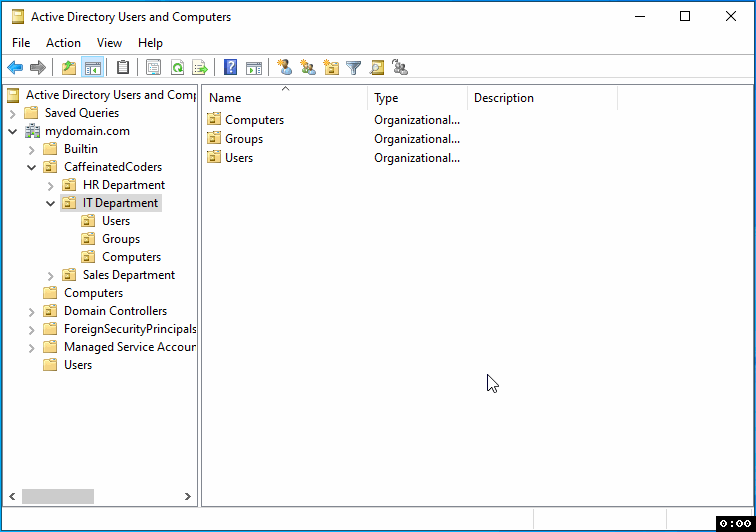Open Properties toolbar icon
756x532 pixels.
pos(153,68)
